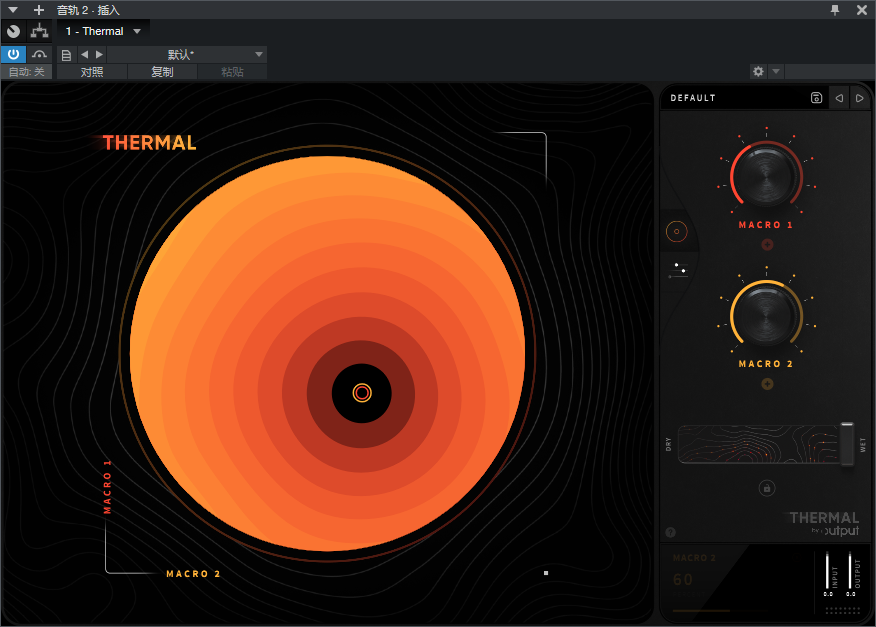The image size is (876, 627).
Task: Pin the plugin window with the pushpin icon
Action: tap(835, 10)
